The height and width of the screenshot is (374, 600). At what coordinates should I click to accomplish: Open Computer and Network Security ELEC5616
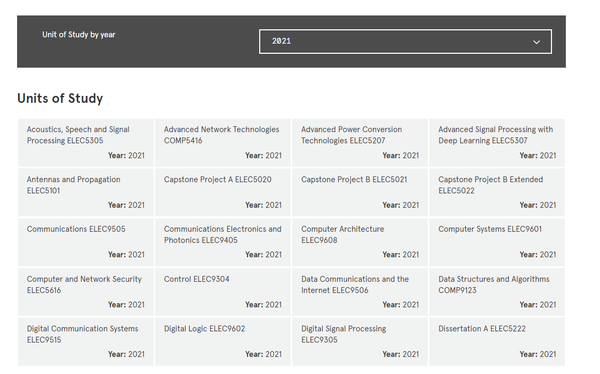(86, 292)
